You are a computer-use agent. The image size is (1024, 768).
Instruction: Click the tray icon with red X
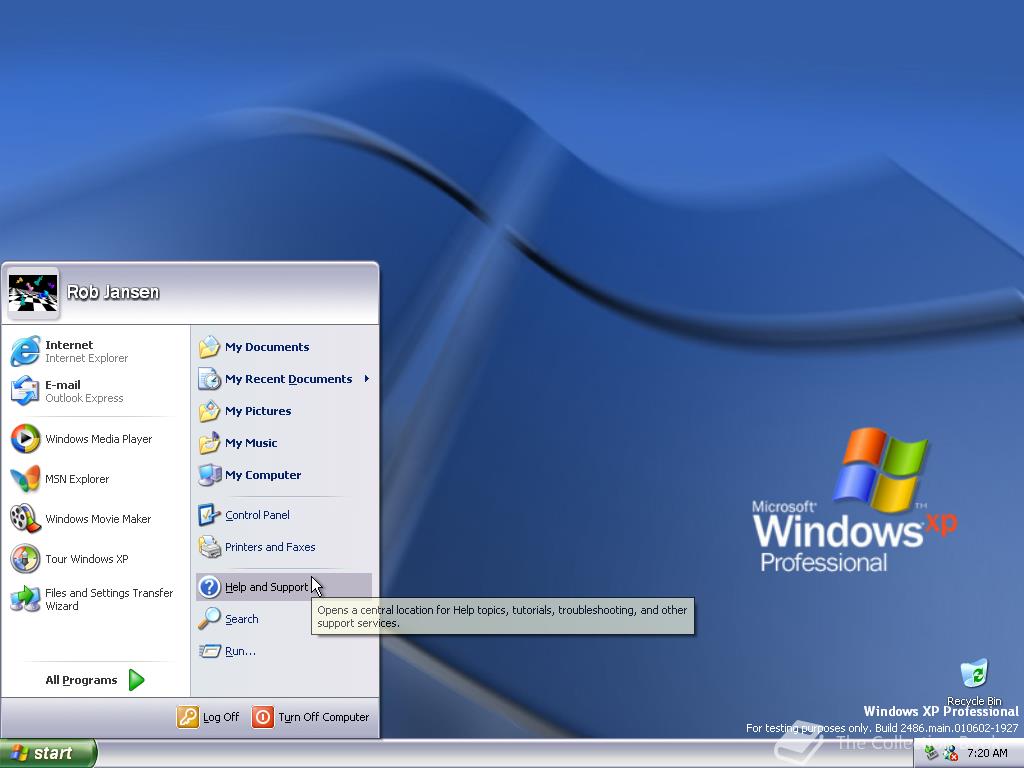tap(951, 753)
